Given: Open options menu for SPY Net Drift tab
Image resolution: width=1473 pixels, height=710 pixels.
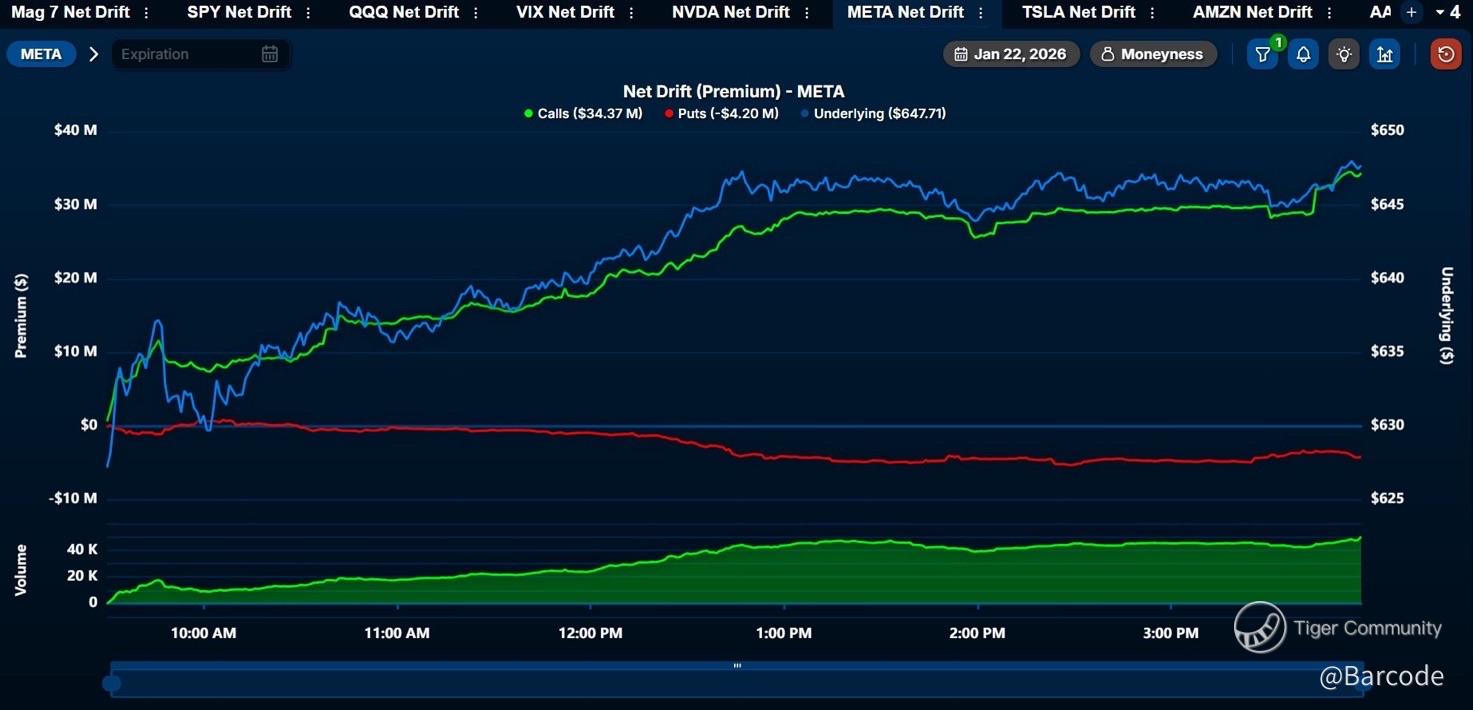Looking at the screenshot, I should [x=308, y=13].
